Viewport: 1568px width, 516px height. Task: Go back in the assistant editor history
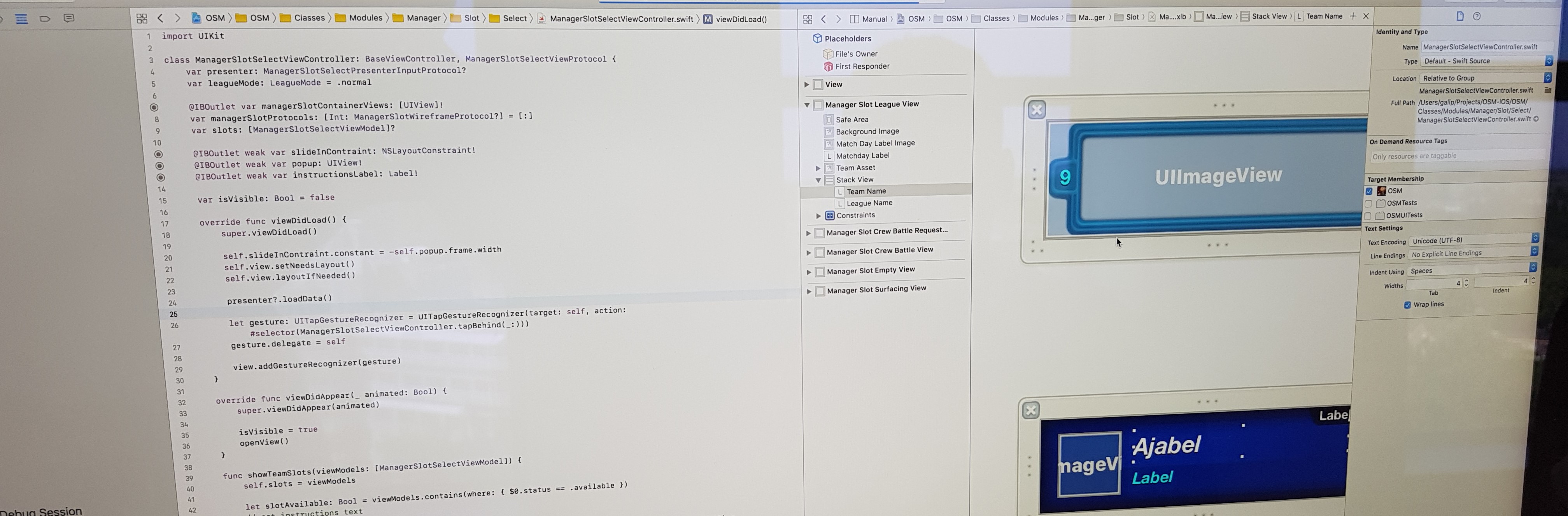point(823,19)
